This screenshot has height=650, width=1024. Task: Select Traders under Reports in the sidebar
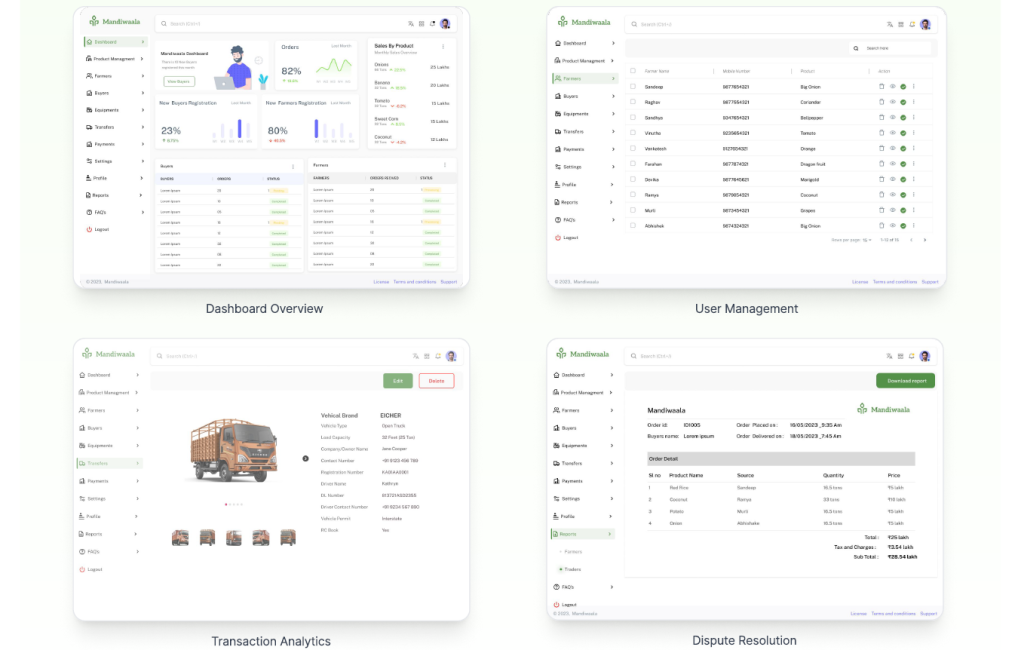click(x=572, y=569)
